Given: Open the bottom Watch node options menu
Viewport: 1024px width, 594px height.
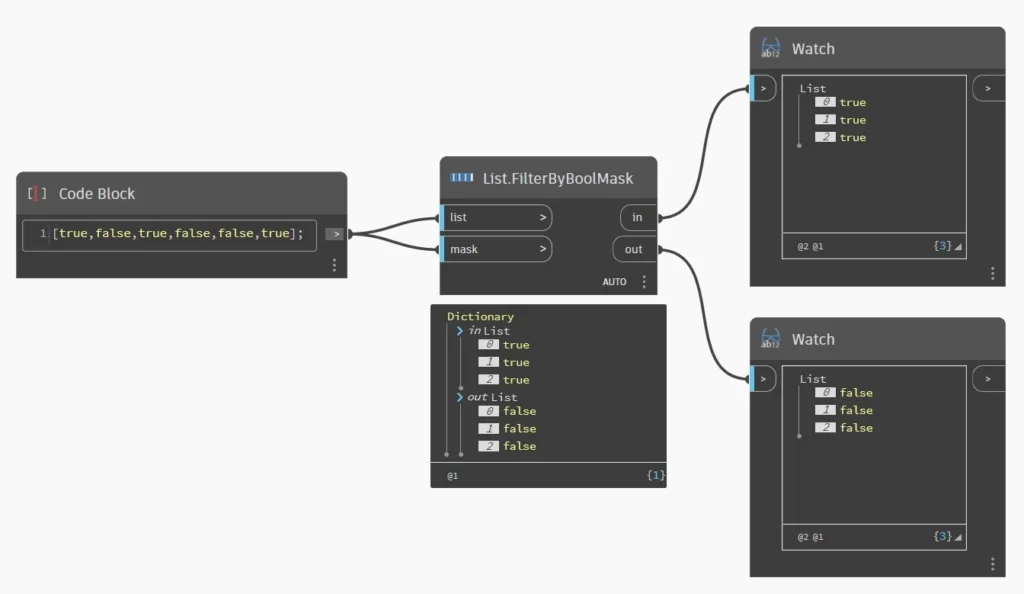Looking at the screenshot, I should point(993,563).
